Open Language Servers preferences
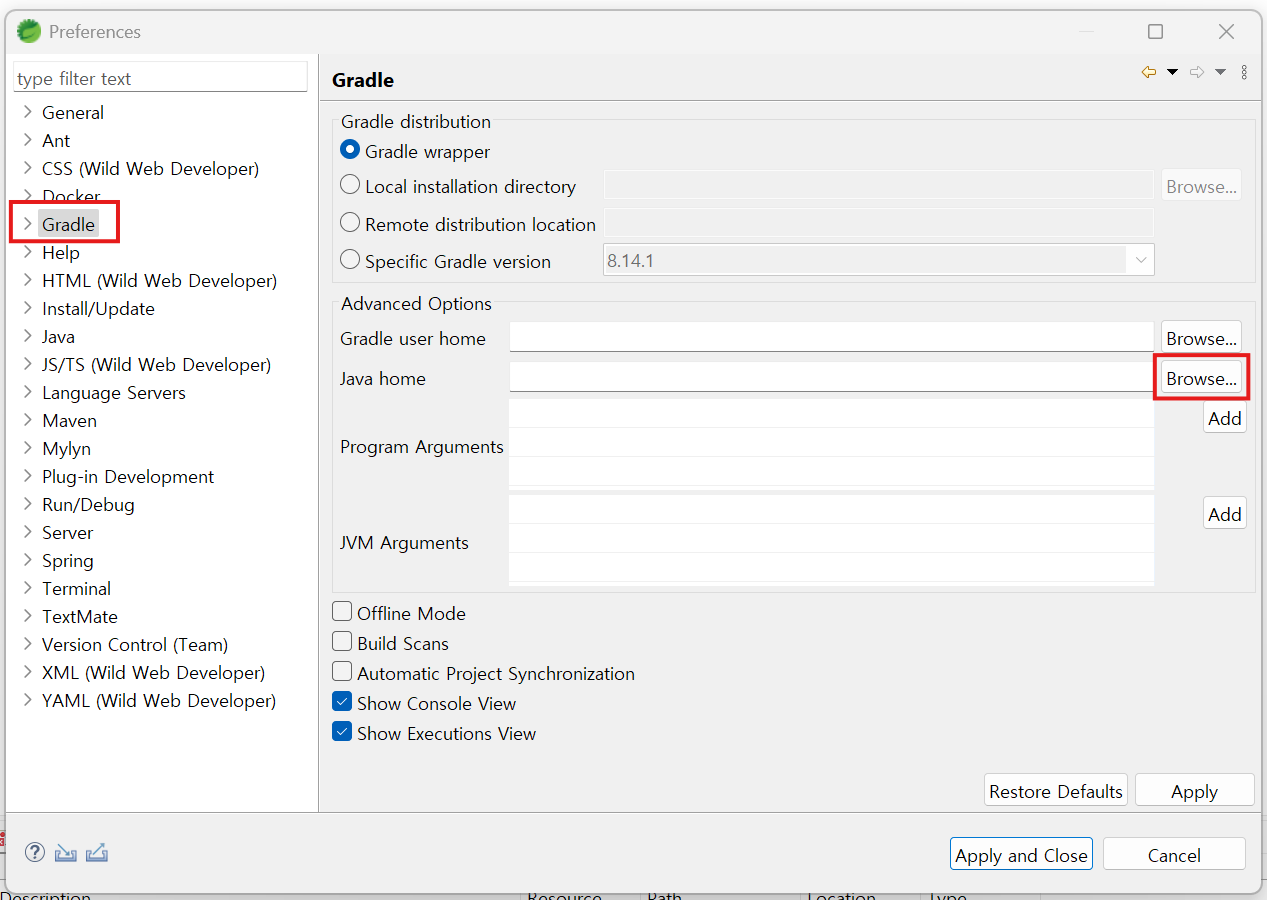1267x900 pixels. pyautogui.click(x=114, y=393)
